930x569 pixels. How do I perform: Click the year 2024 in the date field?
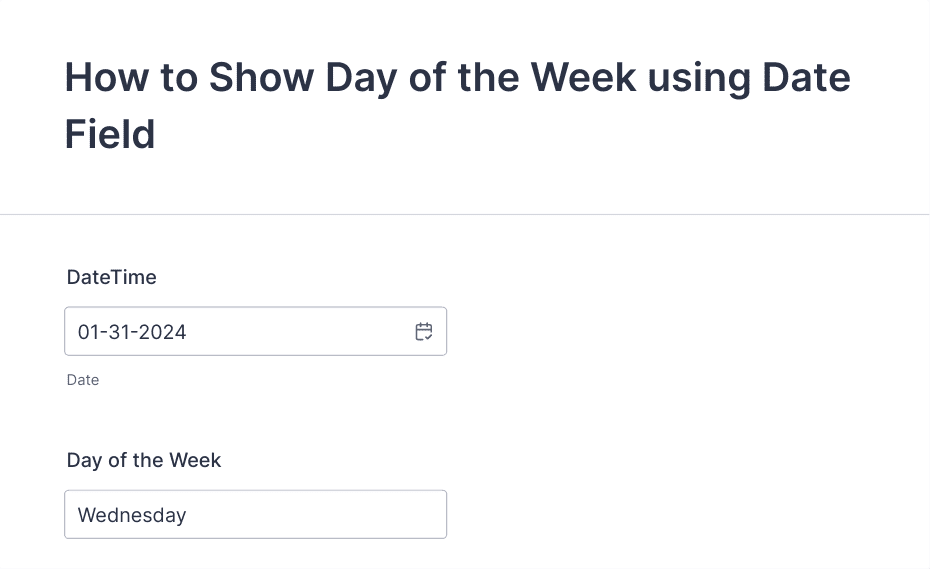point(163,332)
